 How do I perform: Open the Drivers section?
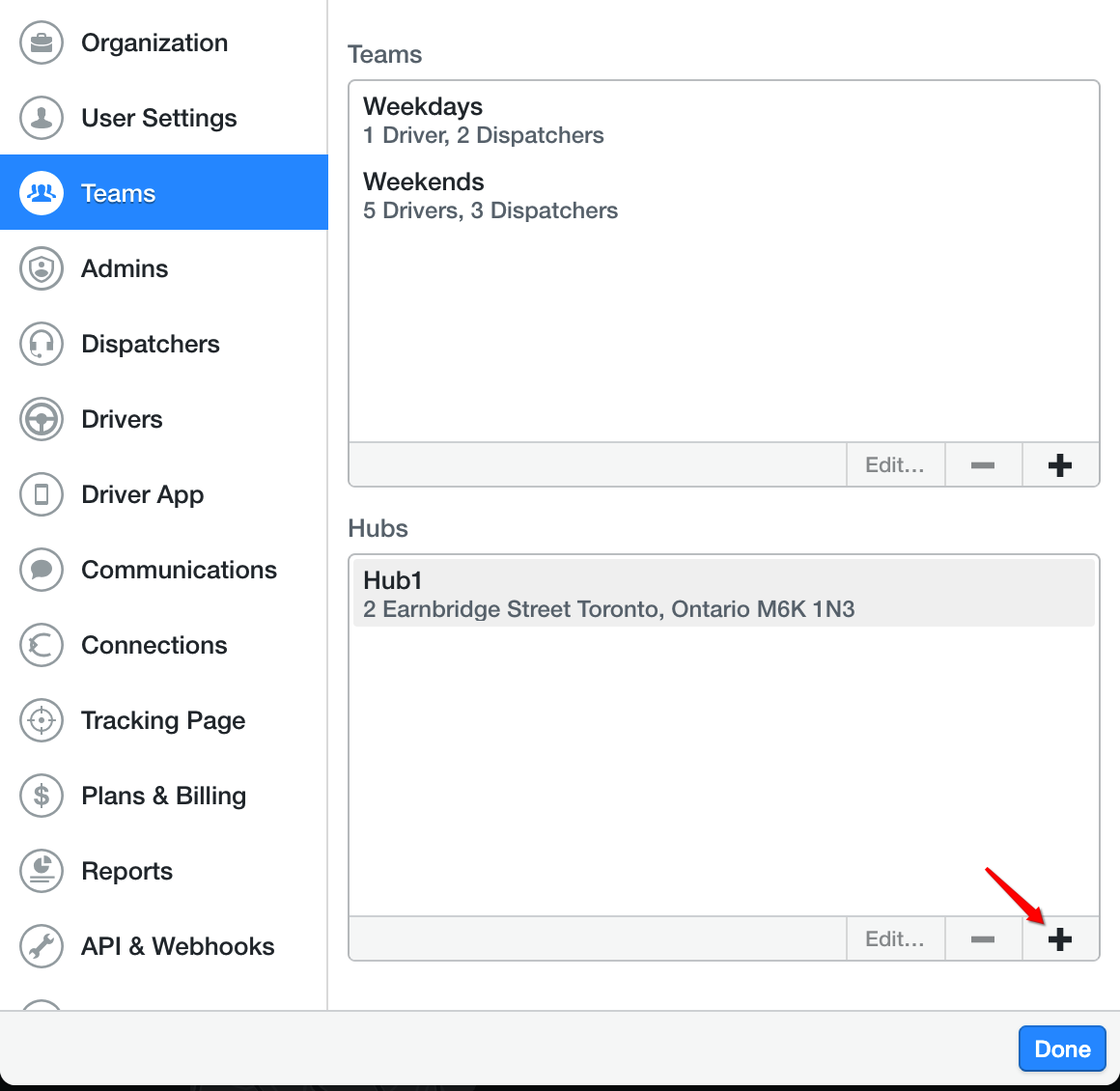click(163, 419)
